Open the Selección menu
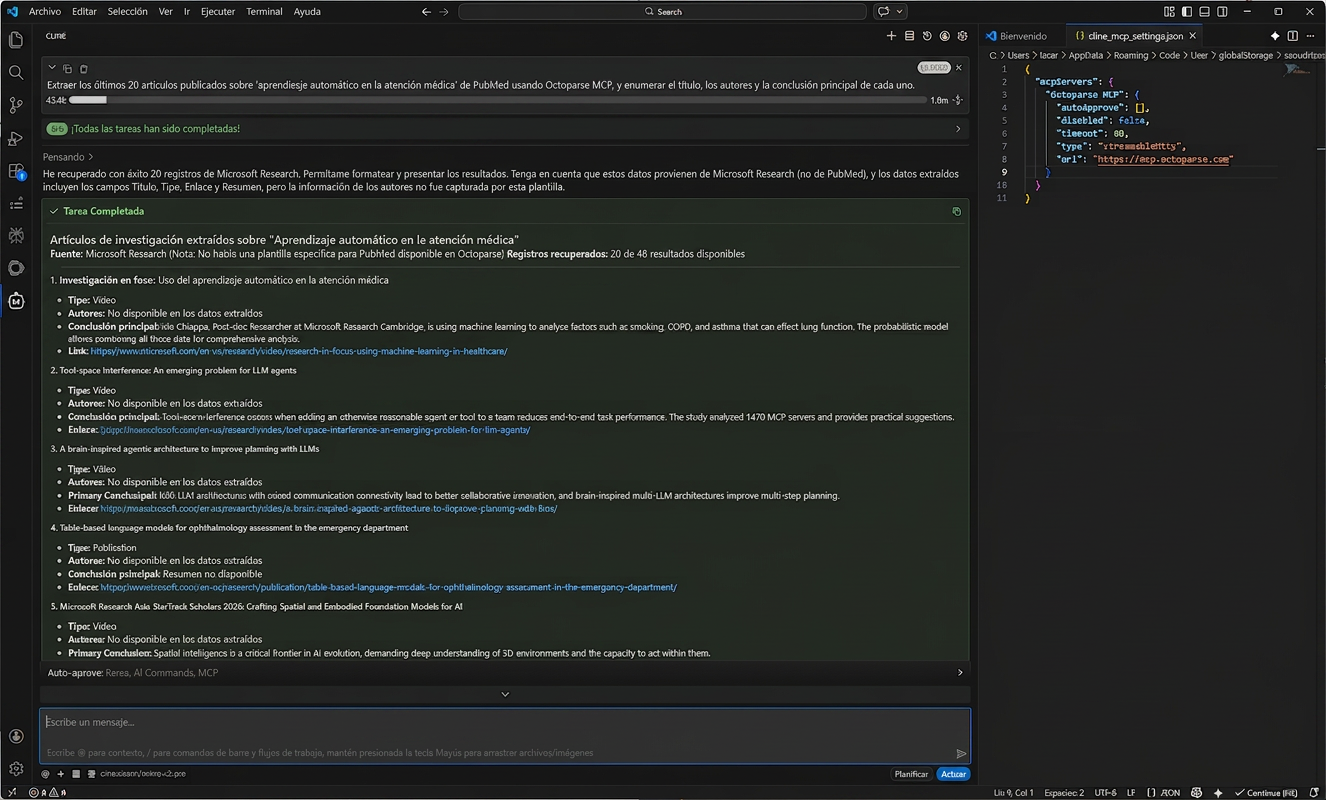This screenshot has height=800, width=1326. 128,12
